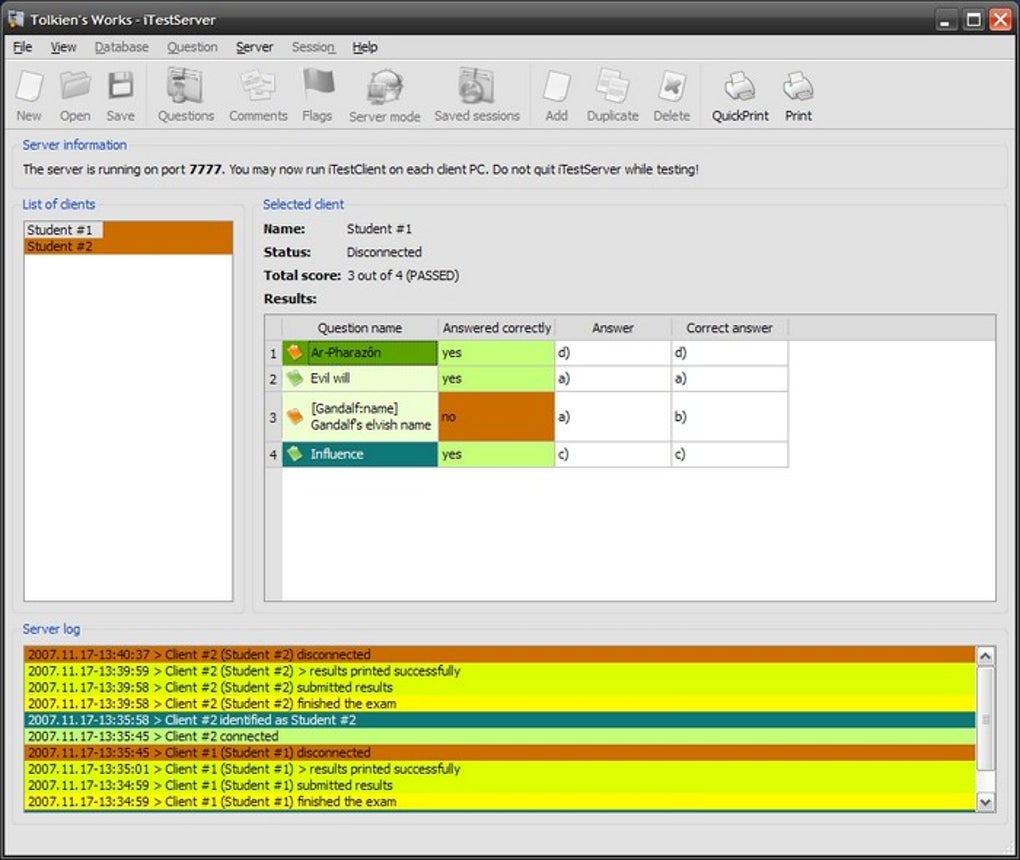Select log entry Client #1 disconnected at 13:35:45
This screenshot has width=1020, height=860.
tap(500, 753)
